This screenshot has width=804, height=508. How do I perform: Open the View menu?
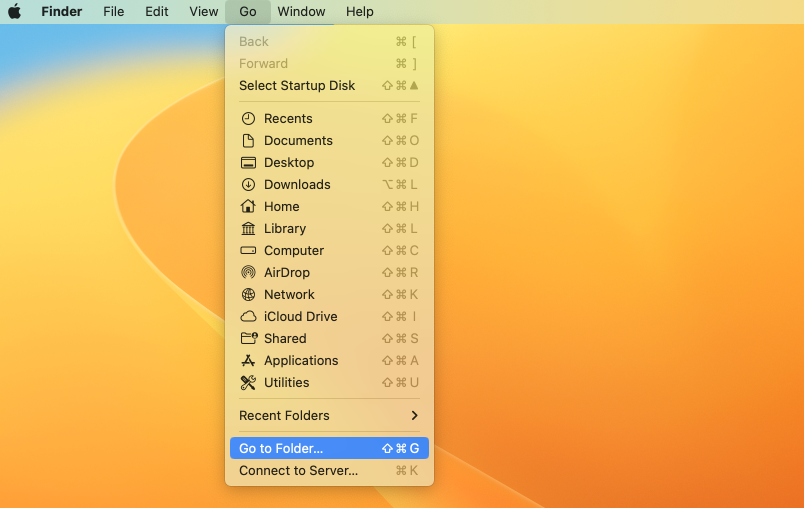pyautogui.click(x=204, y=11)
